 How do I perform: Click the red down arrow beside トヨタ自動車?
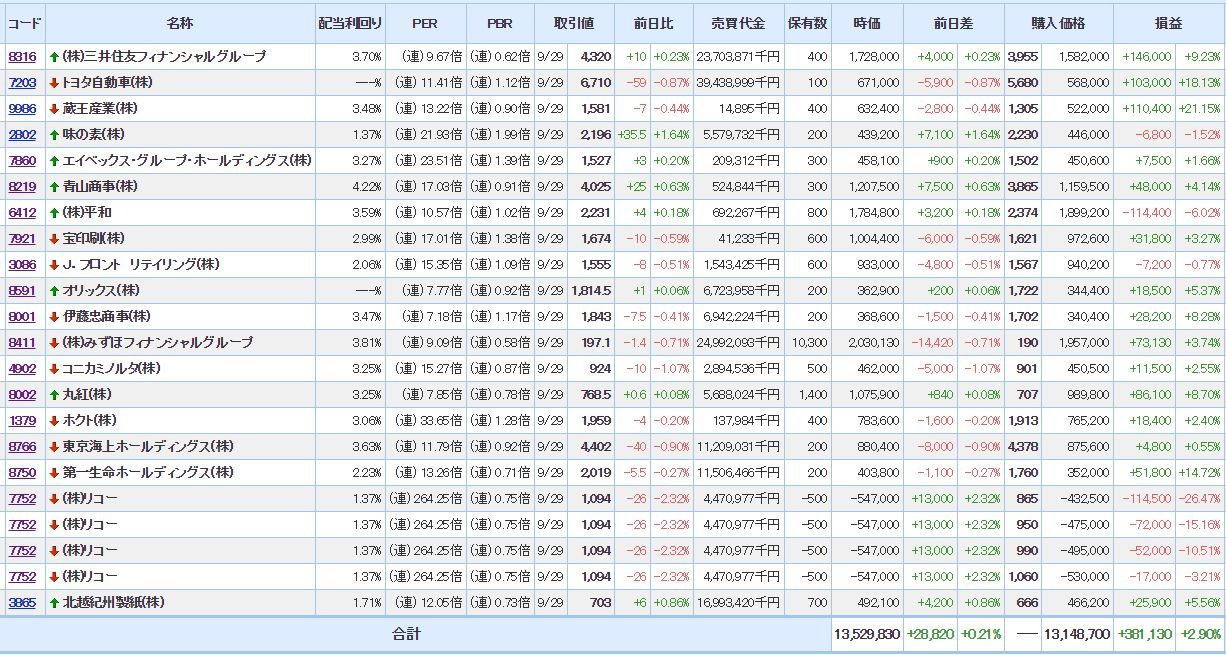point(54,83)
